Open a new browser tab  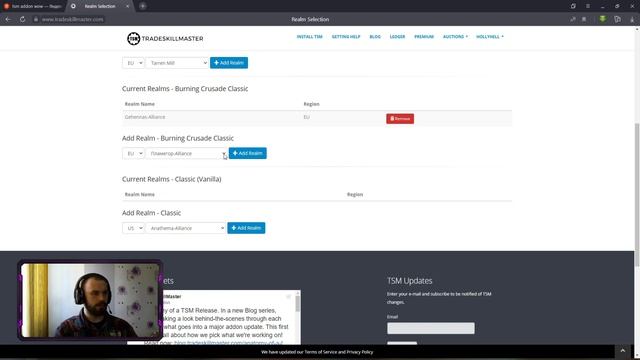tap(143, 6)
